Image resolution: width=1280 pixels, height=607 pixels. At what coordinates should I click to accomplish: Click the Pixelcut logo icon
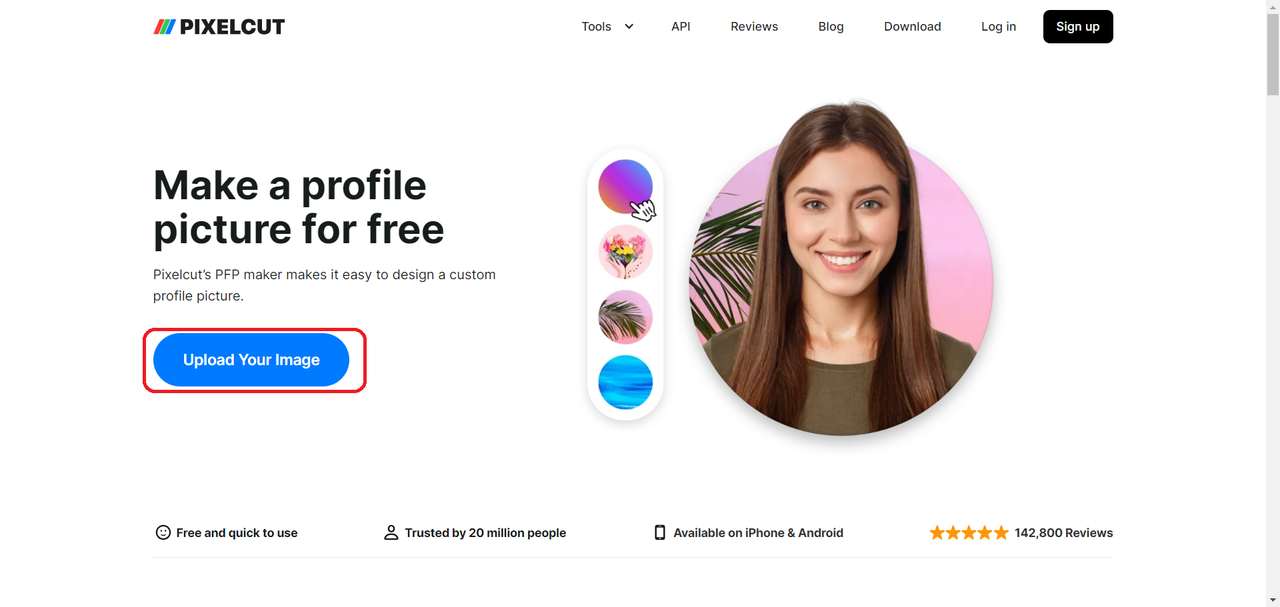(164, 27)
